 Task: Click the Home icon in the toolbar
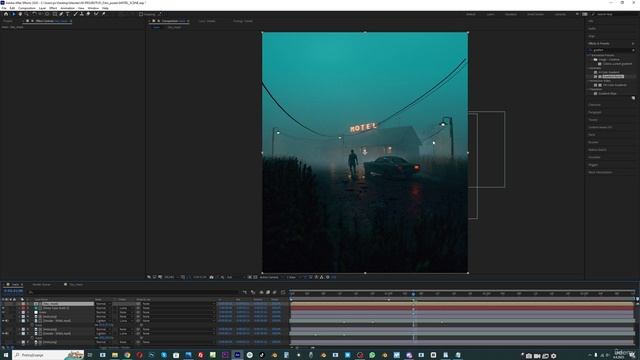(x=6, y=14)
